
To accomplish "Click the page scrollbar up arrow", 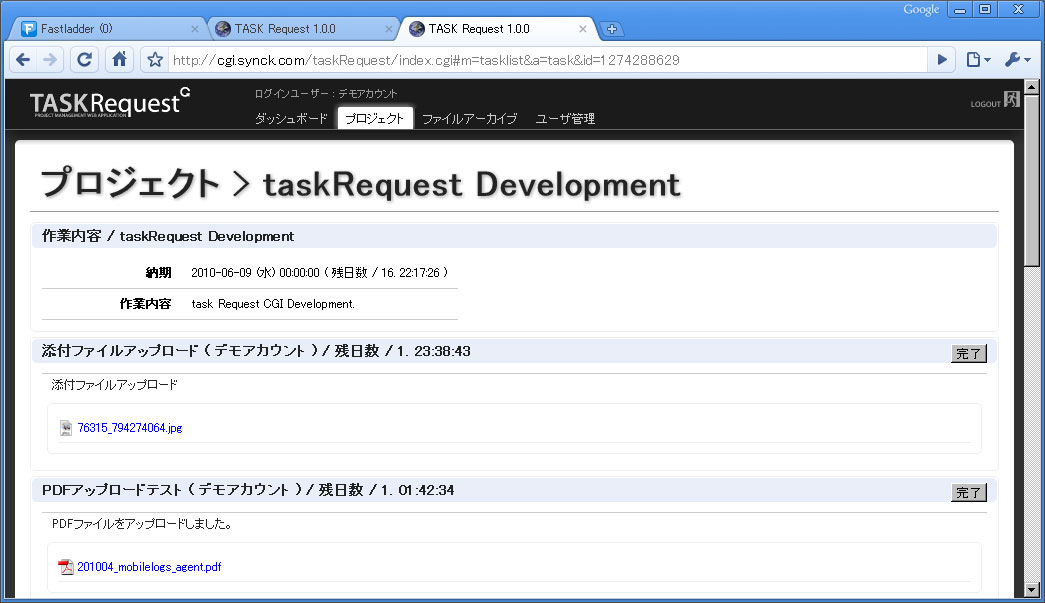I will click(x=1032, y=87).
